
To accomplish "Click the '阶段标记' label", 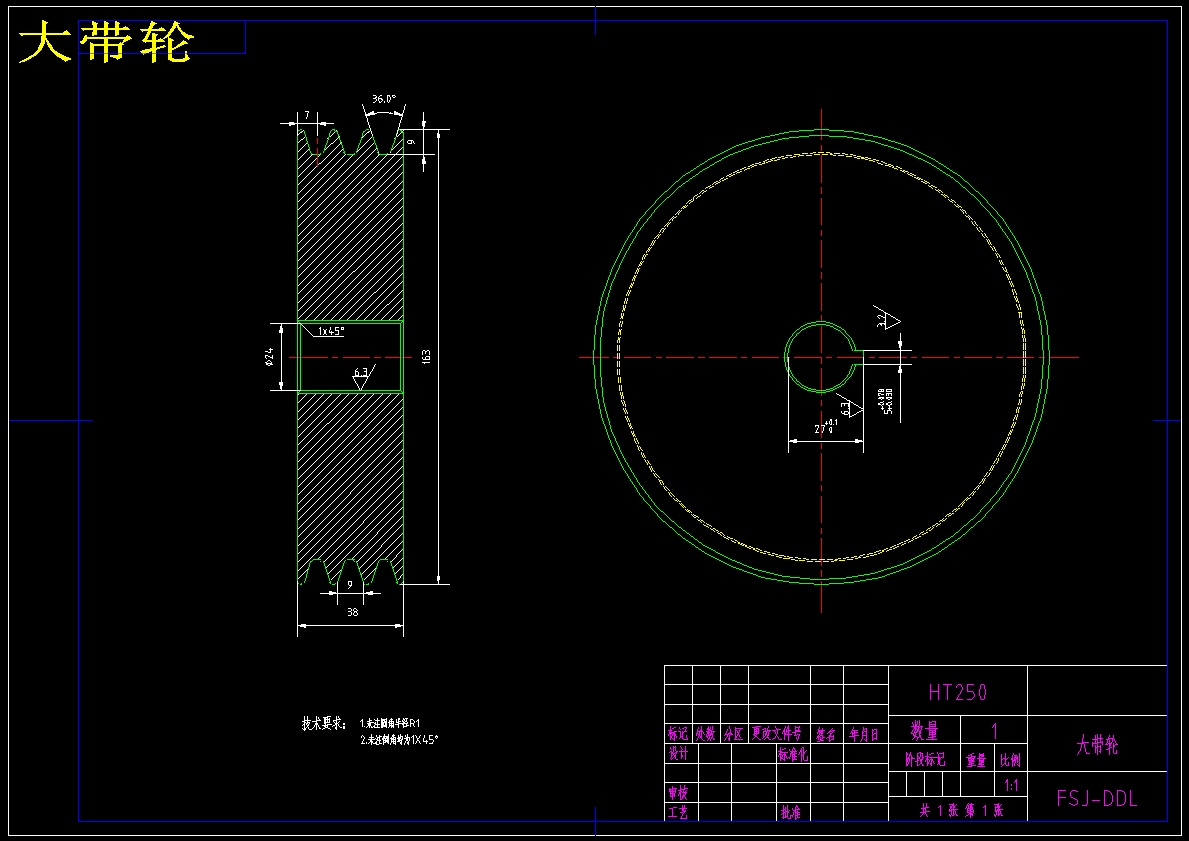I will coord(925,759).
